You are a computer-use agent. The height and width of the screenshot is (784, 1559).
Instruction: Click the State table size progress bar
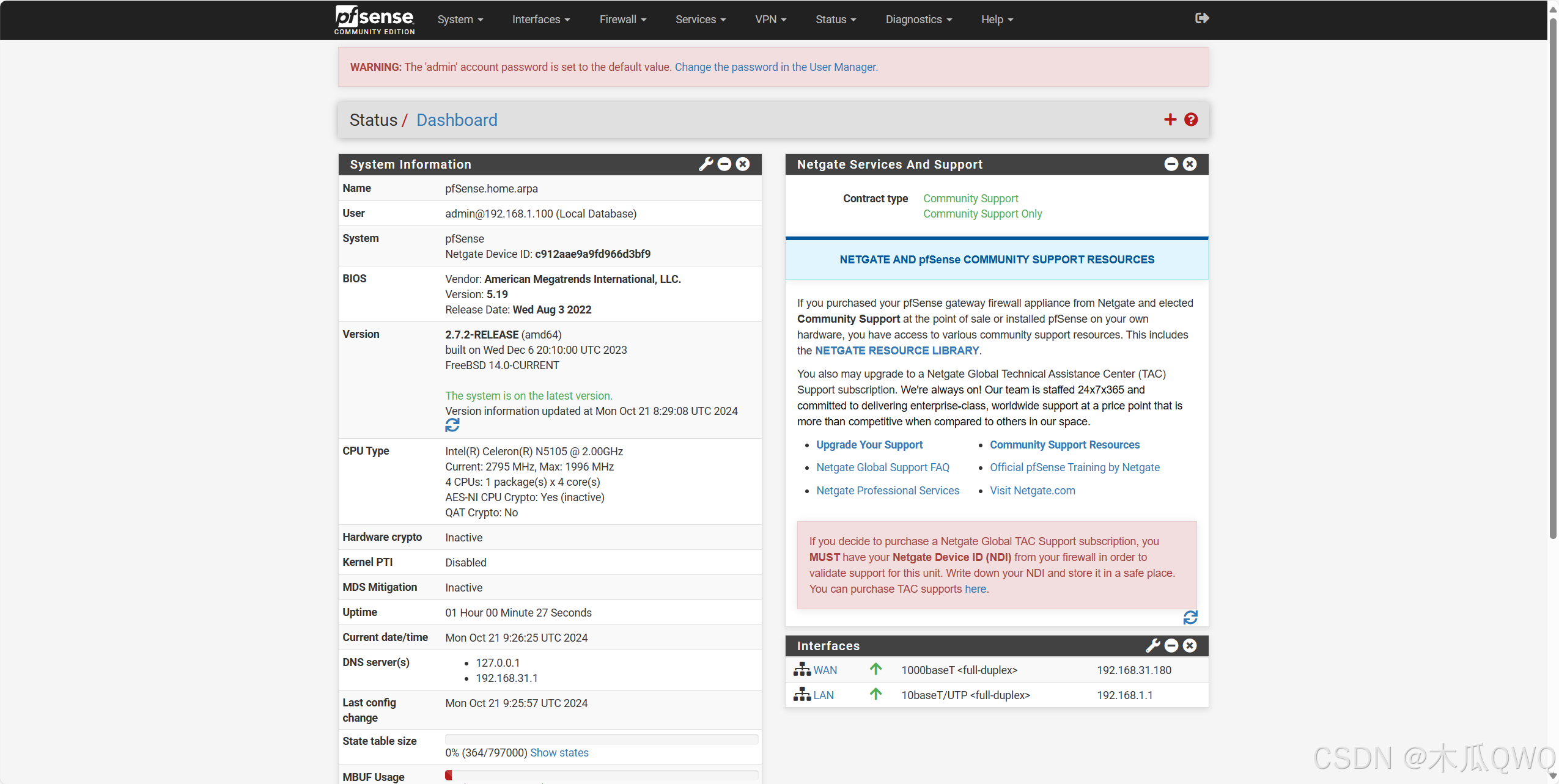[602, 739]
